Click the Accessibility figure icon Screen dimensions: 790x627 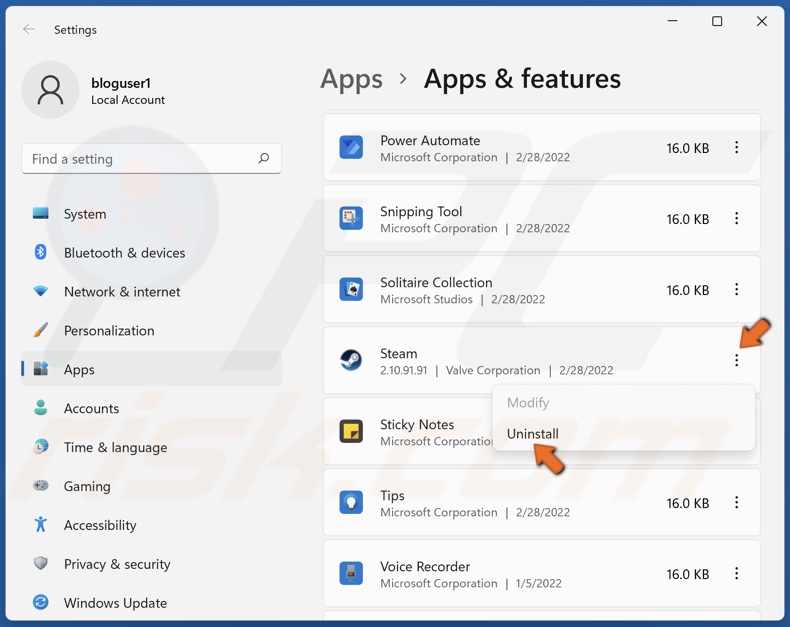[40, 525]
